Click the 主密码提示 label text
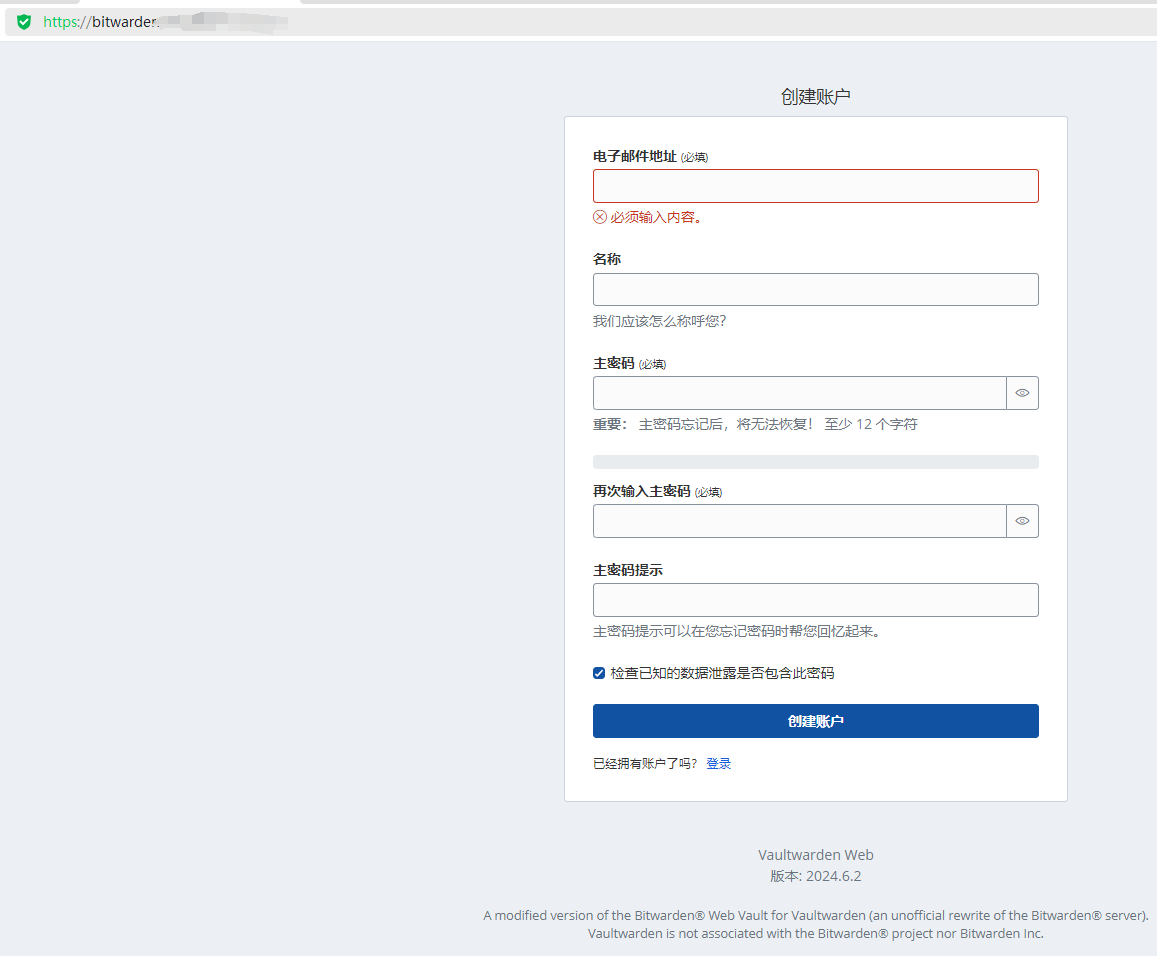This screenshot has width=1157, height=956. [627, 570]
